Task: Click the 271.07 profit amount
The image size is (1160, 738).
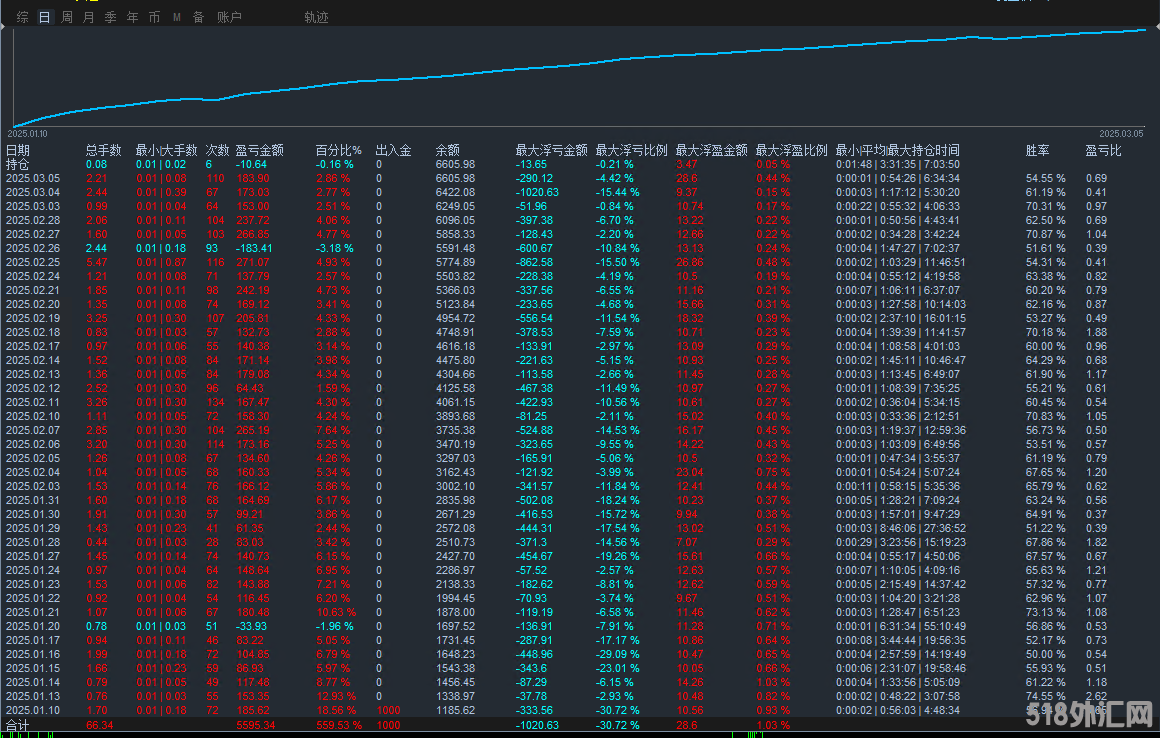Action: [x=253, y=263]
